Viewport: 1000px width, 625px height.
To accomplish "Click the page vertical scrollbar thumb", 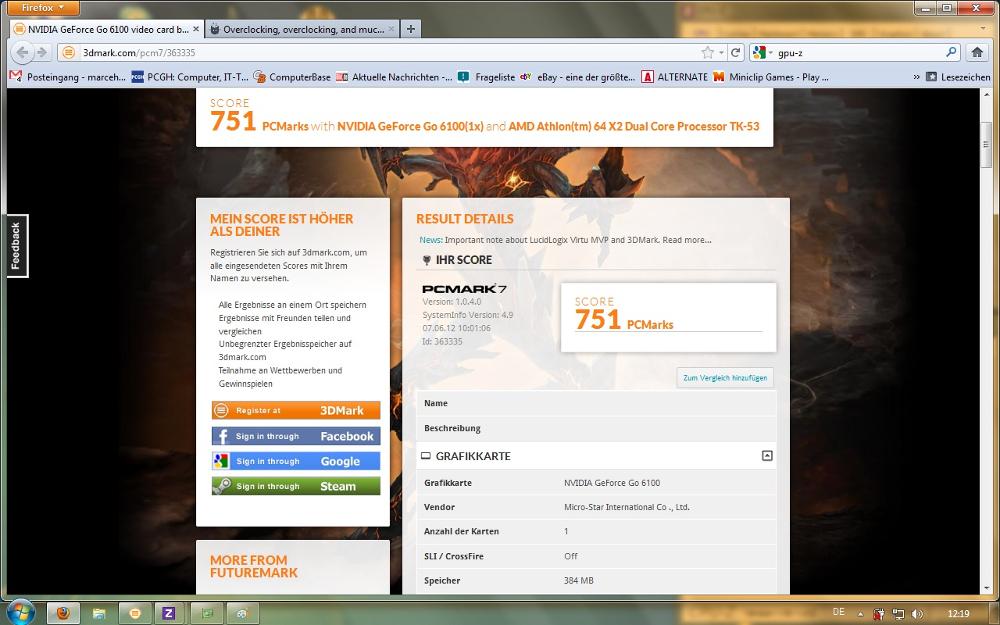I will [x=986, y=145].
